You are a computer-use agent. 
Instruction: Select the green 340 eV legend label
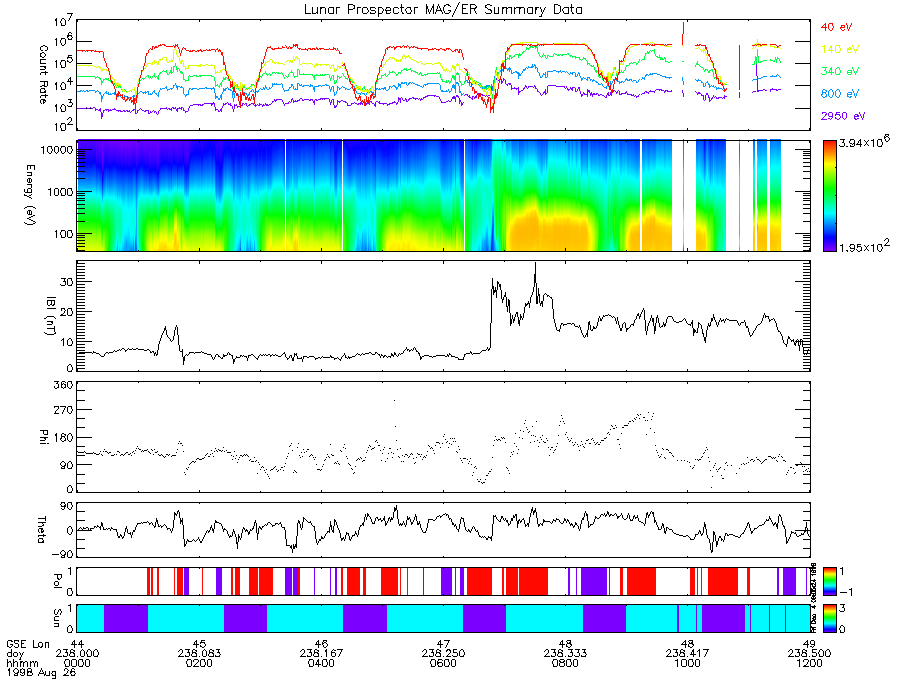[840, 71]
